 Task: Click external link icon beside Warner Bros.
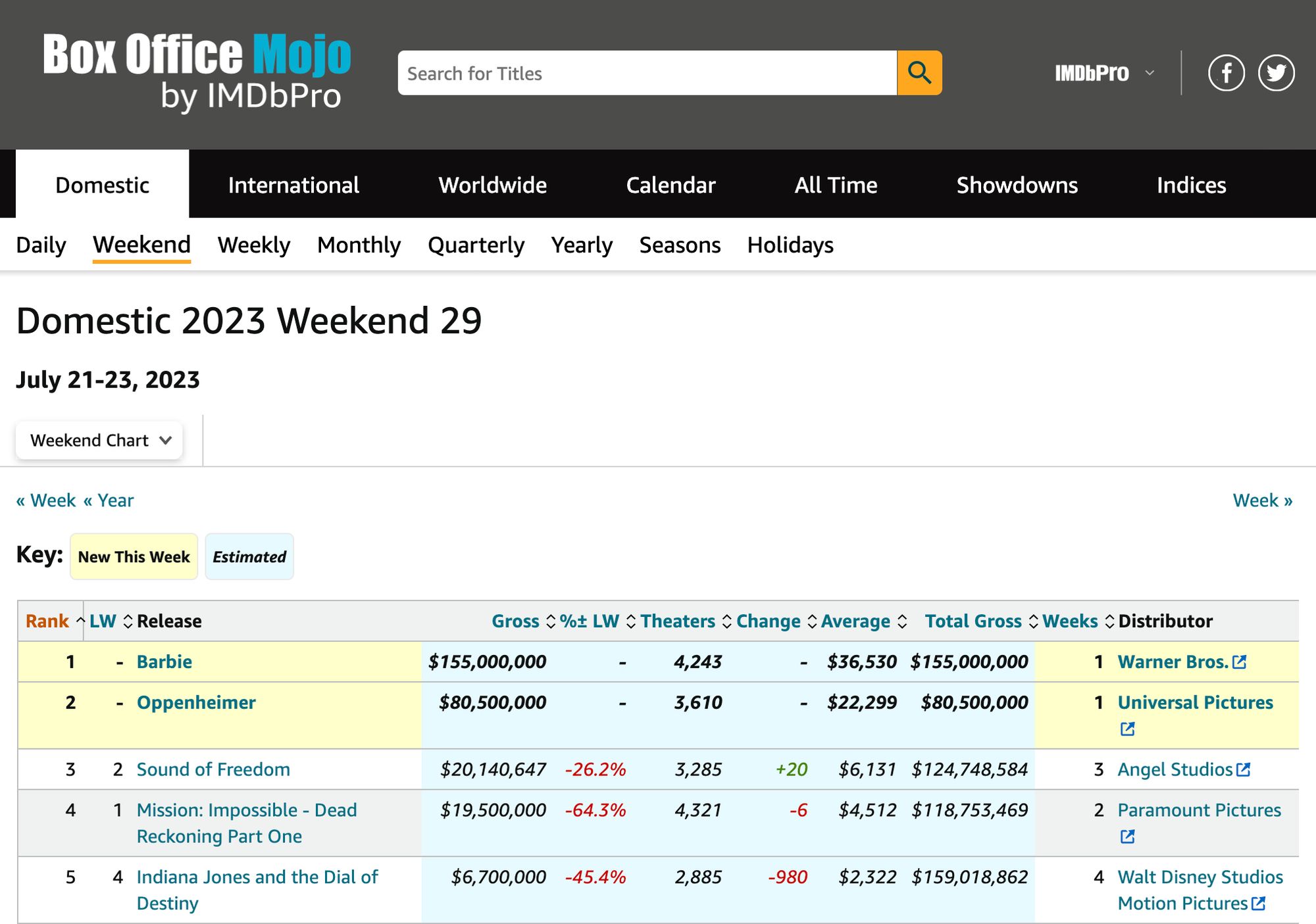1240,662
